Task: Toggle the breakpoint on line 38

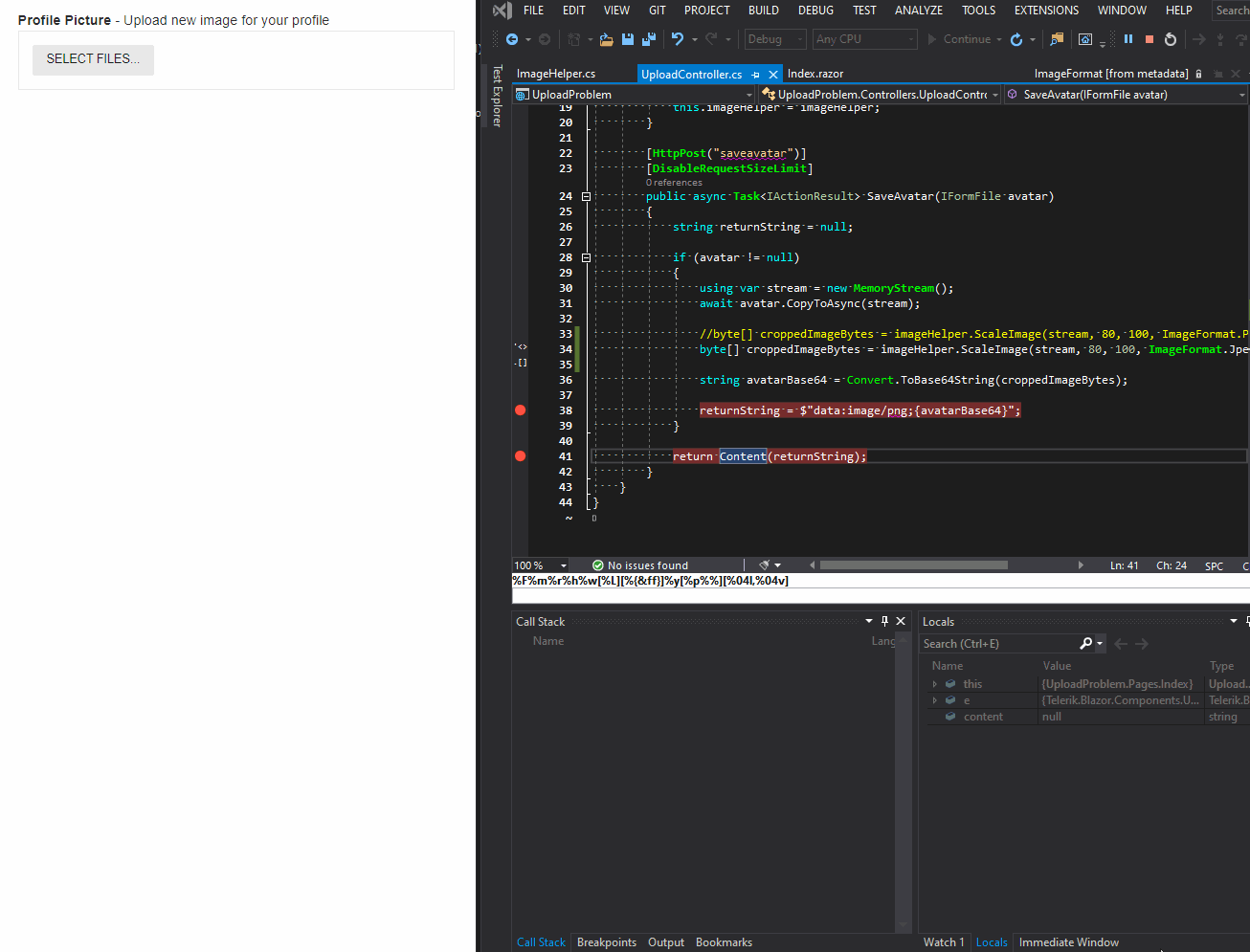Action: (x=521, y=410)
